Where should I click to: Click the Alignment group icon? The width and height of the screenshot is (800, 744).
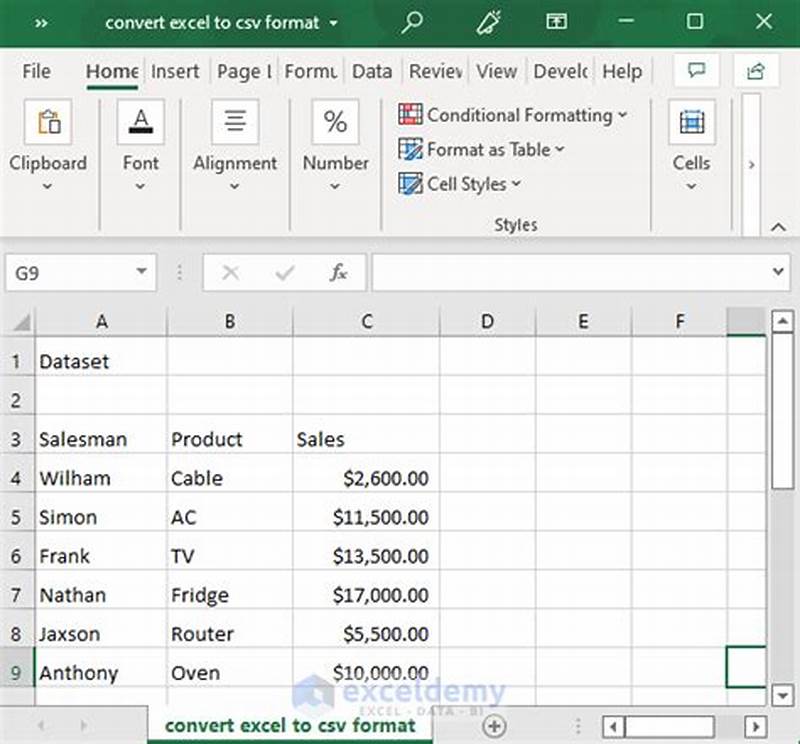234,121
